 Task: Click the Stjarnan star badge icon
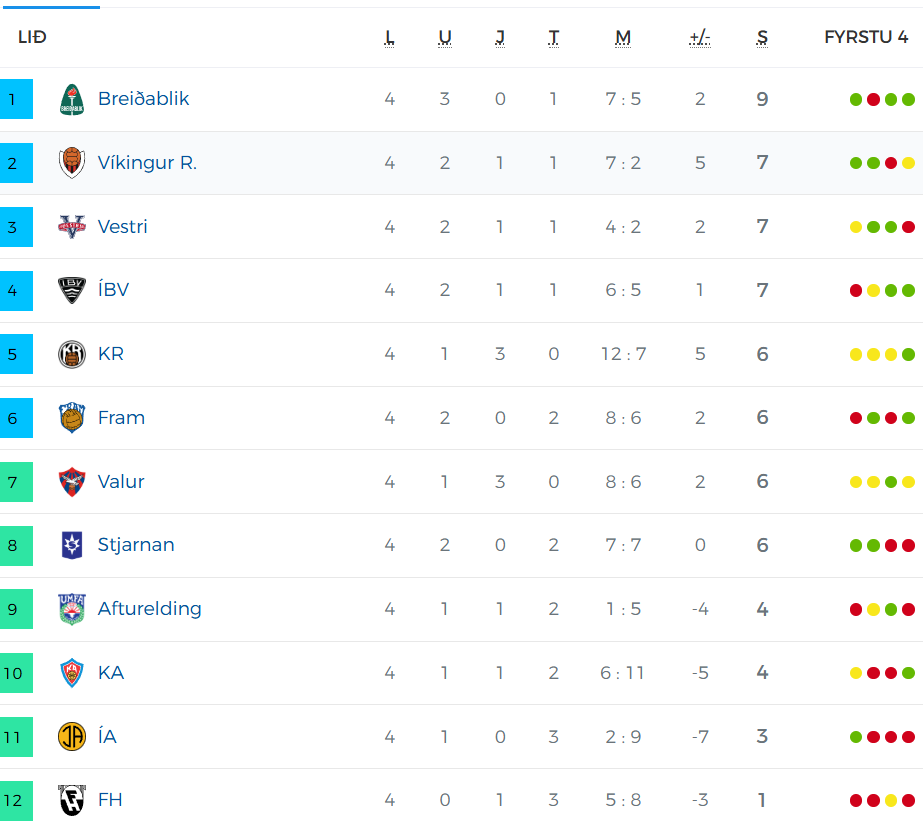tap(72, 545)
